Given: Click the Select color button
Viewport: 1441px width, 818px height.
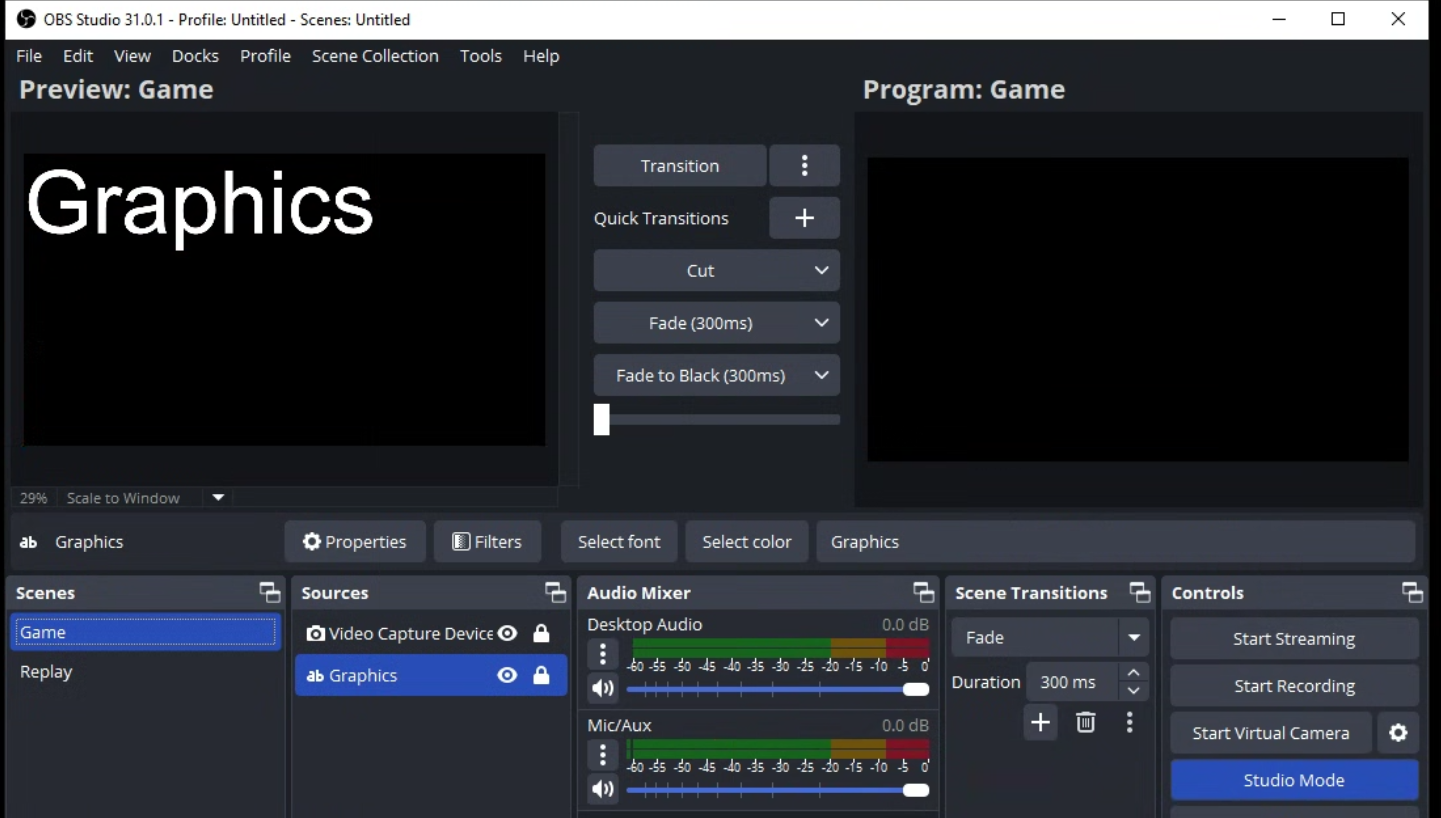Looking at the screenshot, I should tap(747, 542).
